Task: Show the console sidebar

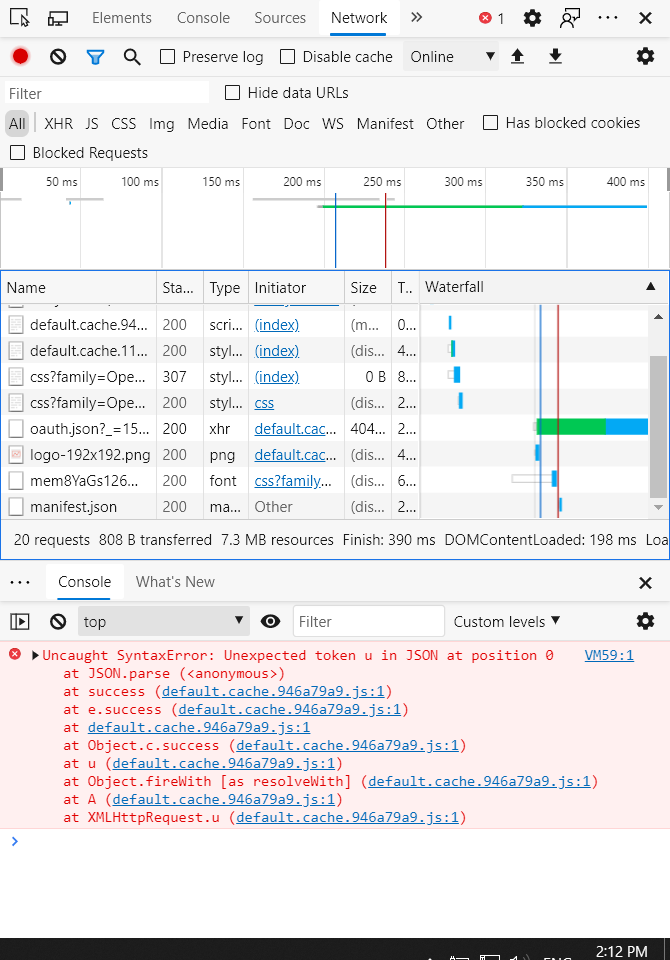Action: point(19,621)
